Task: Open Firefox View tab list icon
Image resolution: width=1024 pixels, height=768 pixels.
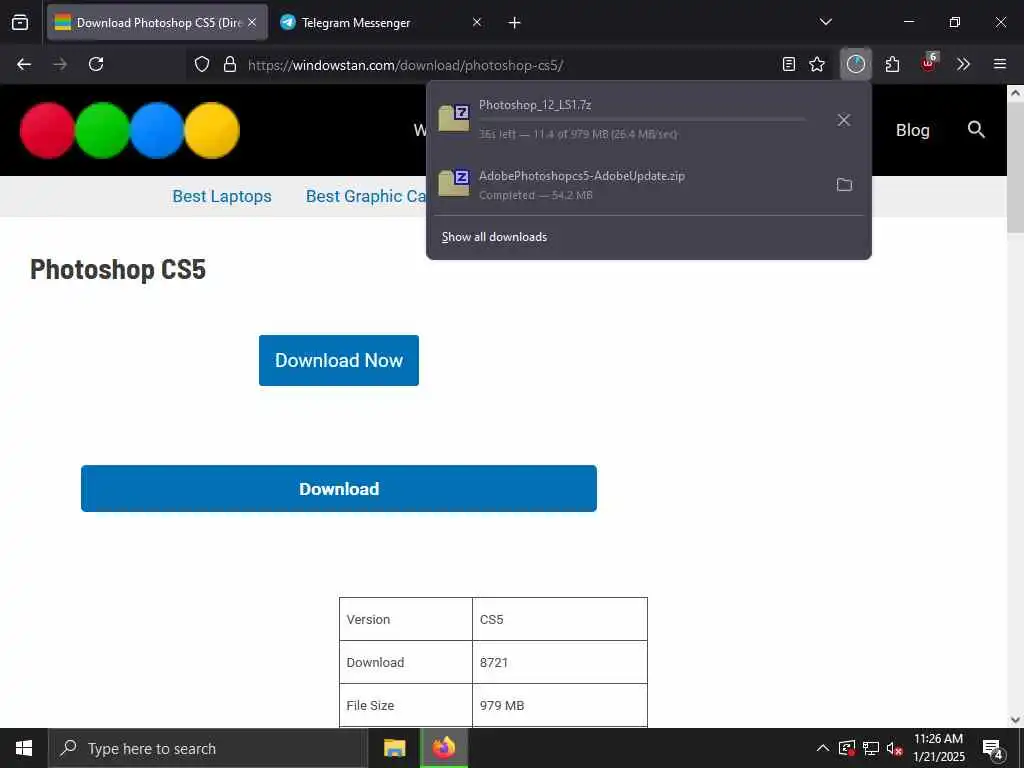Action: 20,23
